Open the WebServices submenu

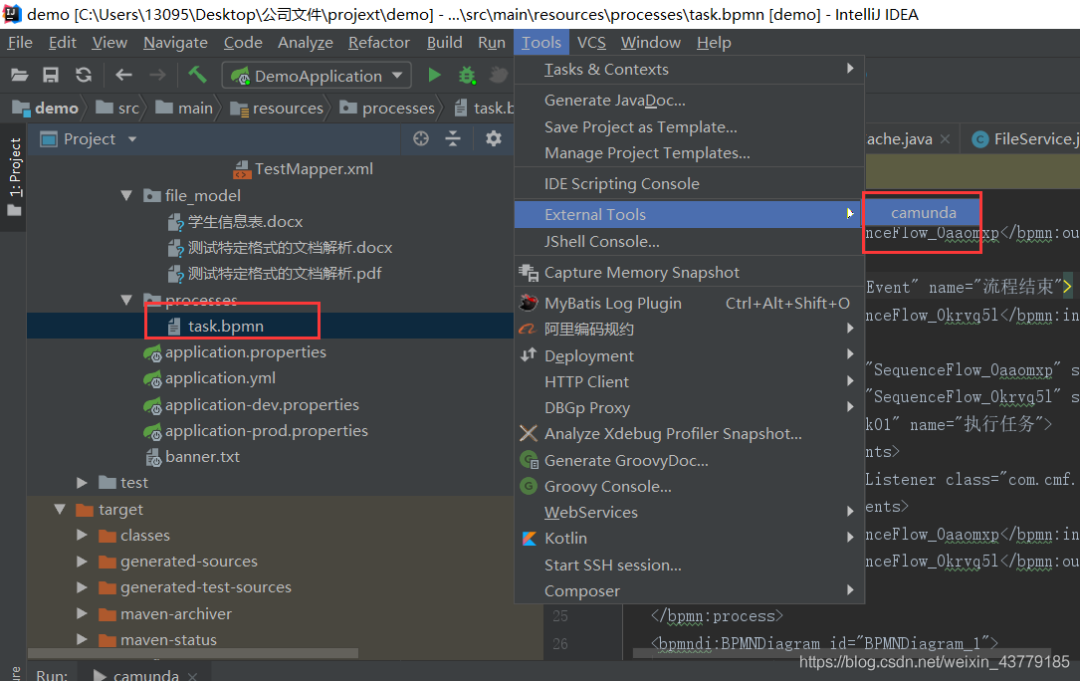[x=689, y=512]
